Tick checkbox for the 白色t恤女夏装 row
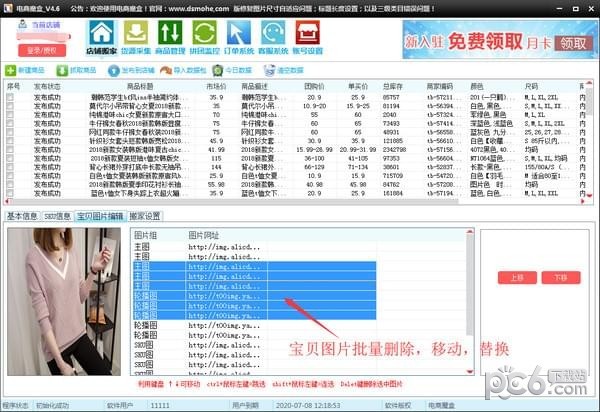This screenshot has width=600, height=412. [10, 176]
